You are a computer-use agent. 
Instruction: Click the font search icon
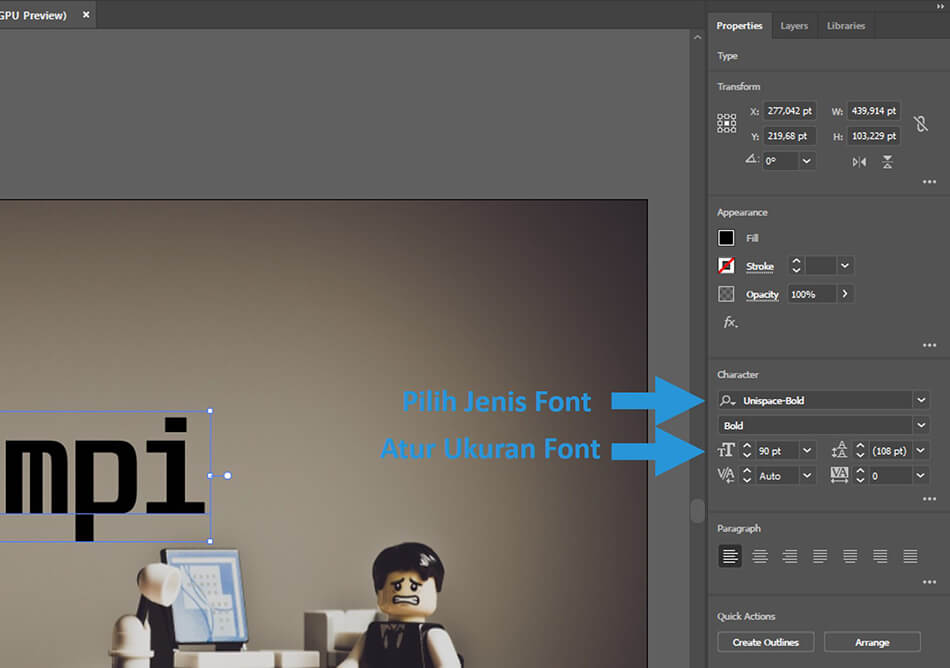[728, 400]
